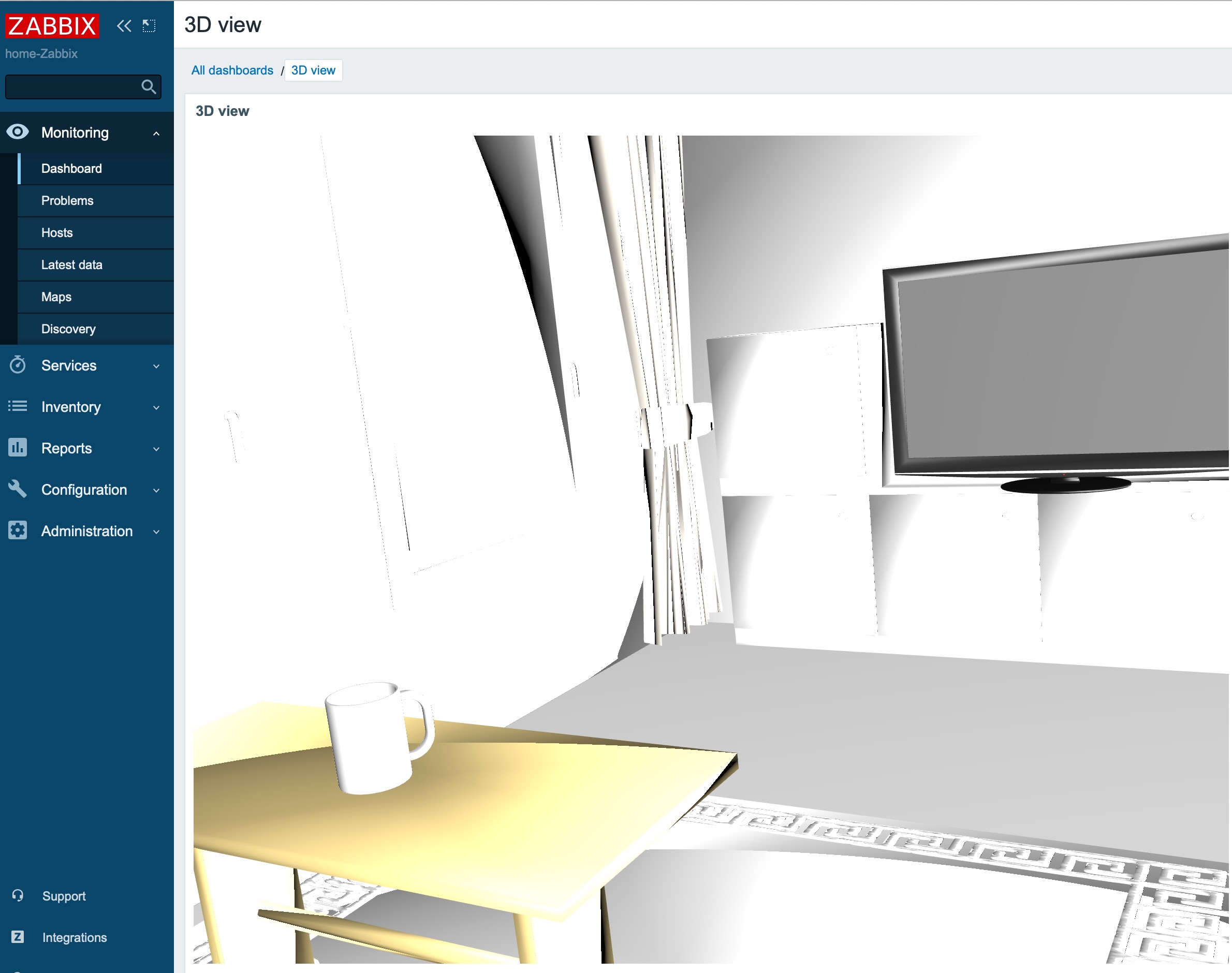The width and height of the screenshot is (1232, 973).
Task: Collapse the sidebar using the double-arrow icon
Action: coord(123,25)
